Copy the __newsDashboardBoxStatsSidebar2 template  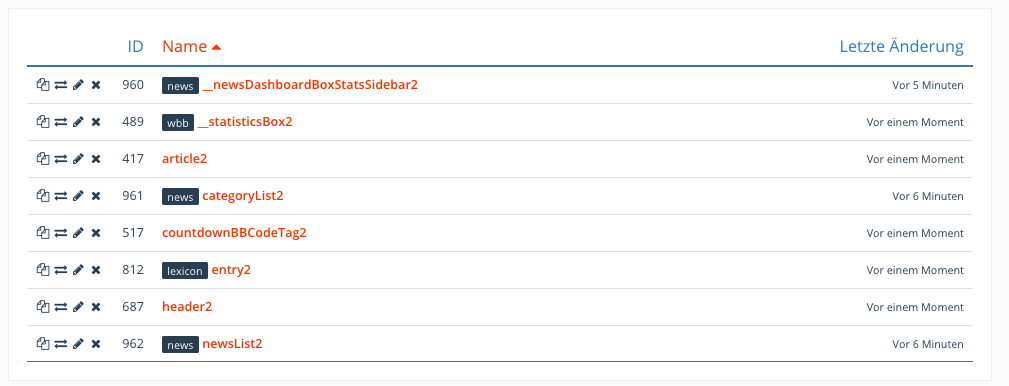(43, 85)
